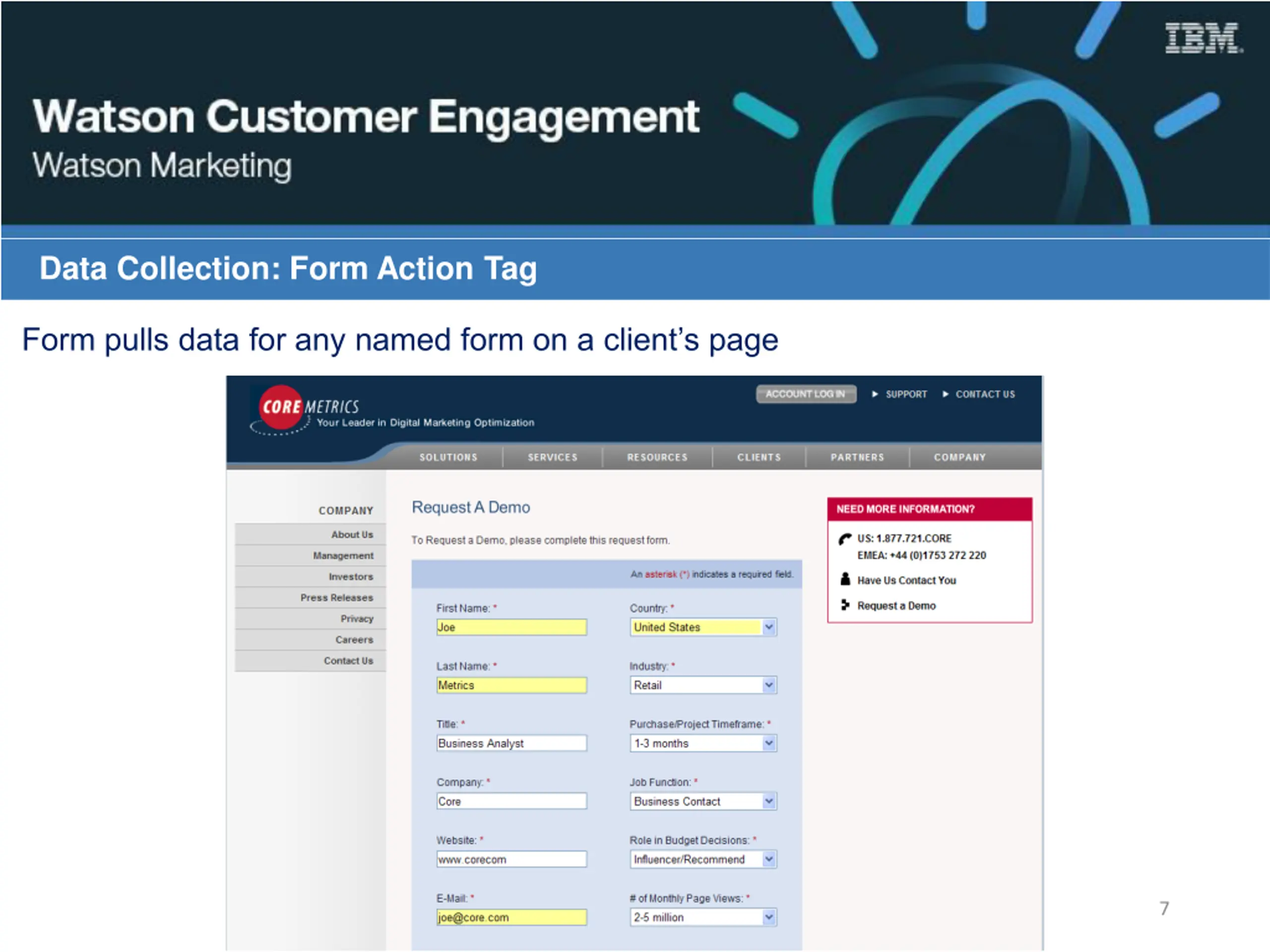
Task: Click Have Us Contact You link
Action: [906, 580]
